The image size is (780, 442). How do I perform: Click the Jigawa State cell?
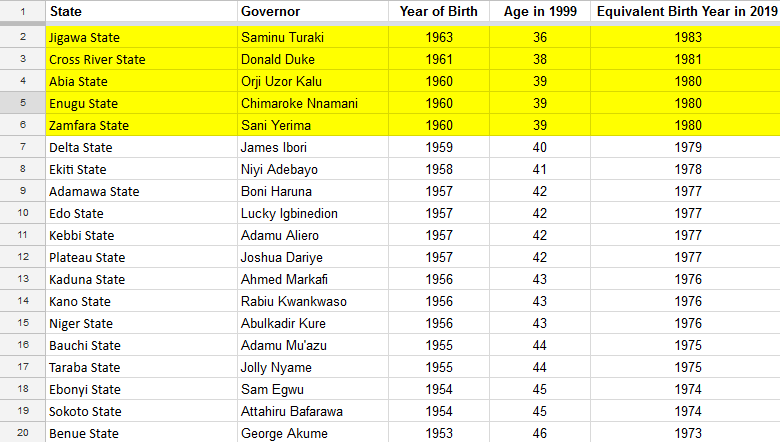(x=141, y=37)
